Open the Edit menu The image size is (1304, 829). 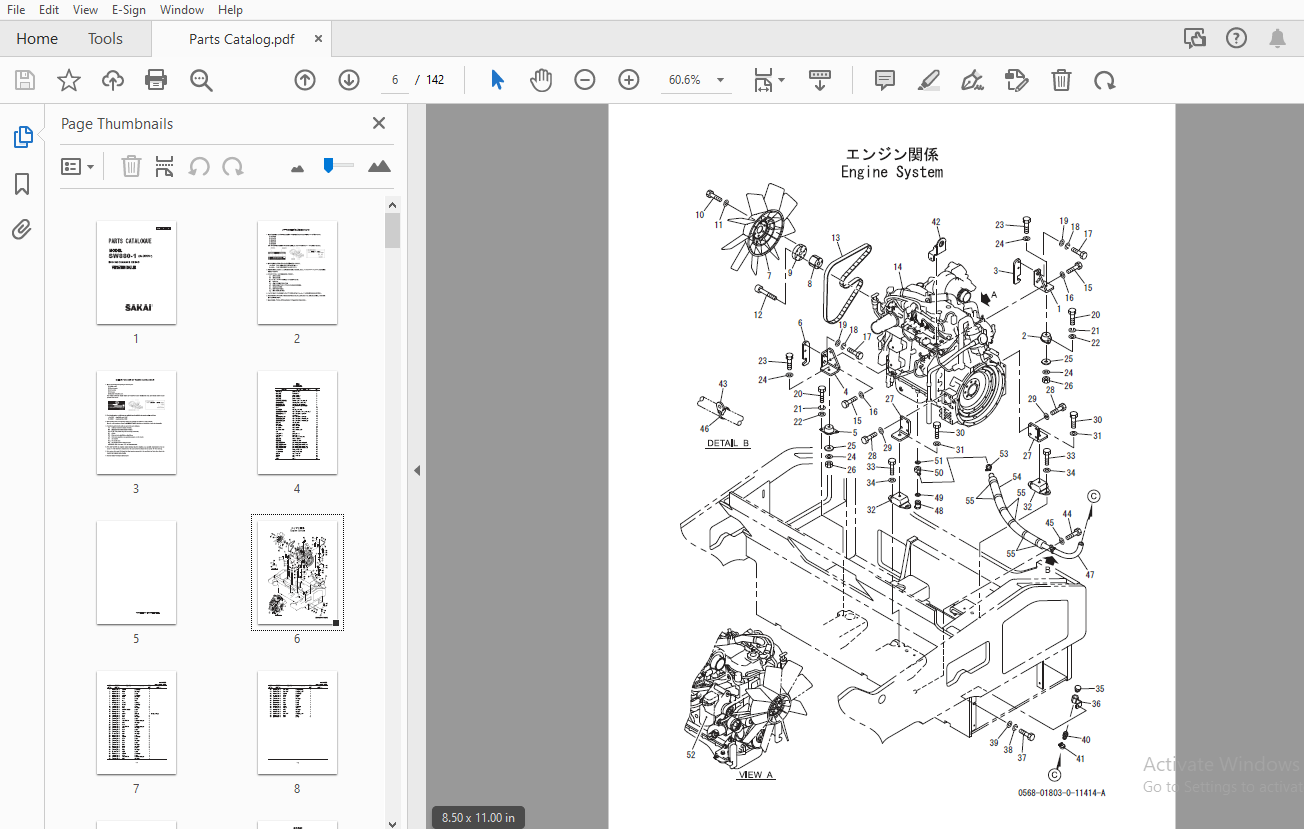click(49, 9)
